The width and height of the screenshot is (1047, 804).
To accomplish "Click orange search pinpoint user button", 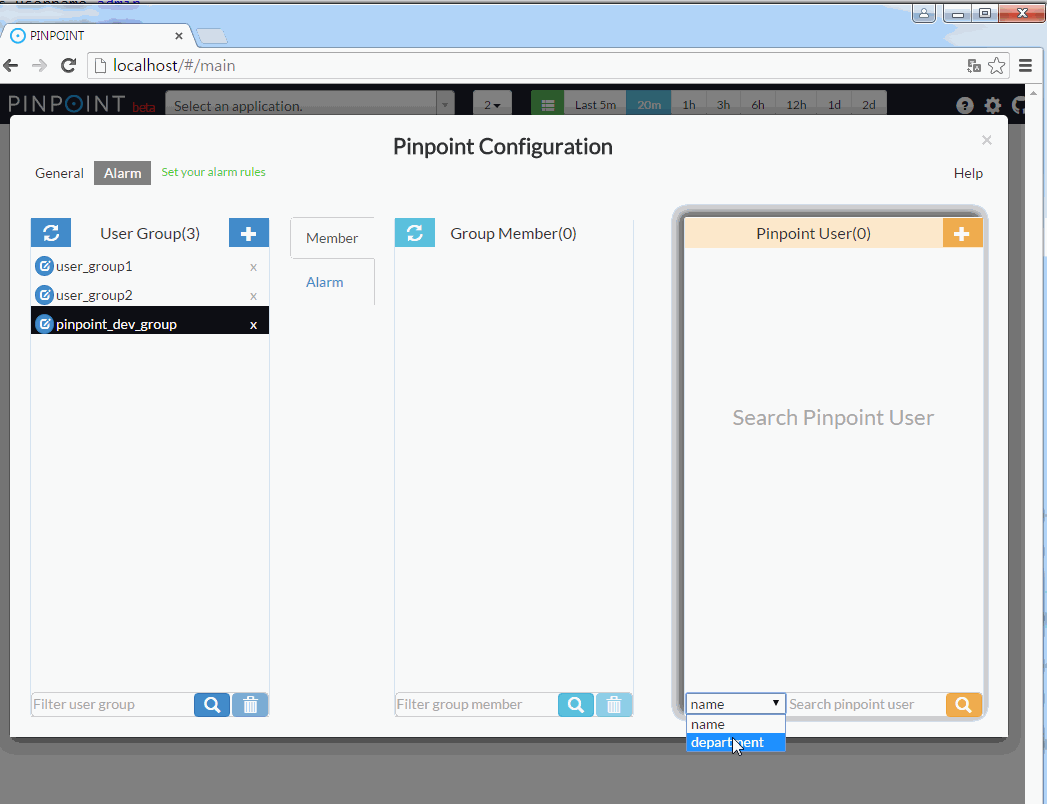I will tap(963, 705).
